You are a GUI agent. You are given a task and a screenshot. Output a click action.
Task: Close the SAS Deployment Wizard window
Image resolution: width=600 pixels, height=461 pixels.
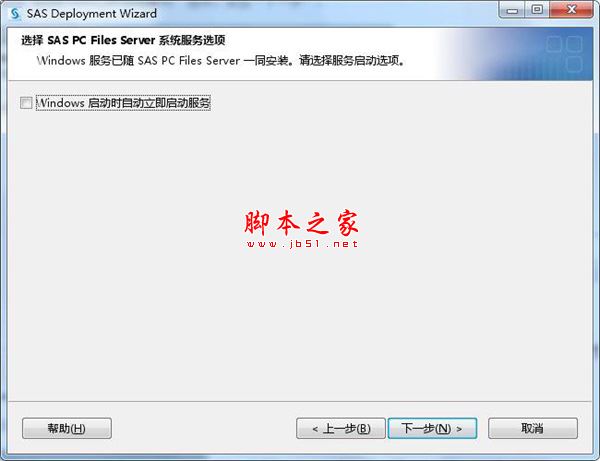pos(572,10)
